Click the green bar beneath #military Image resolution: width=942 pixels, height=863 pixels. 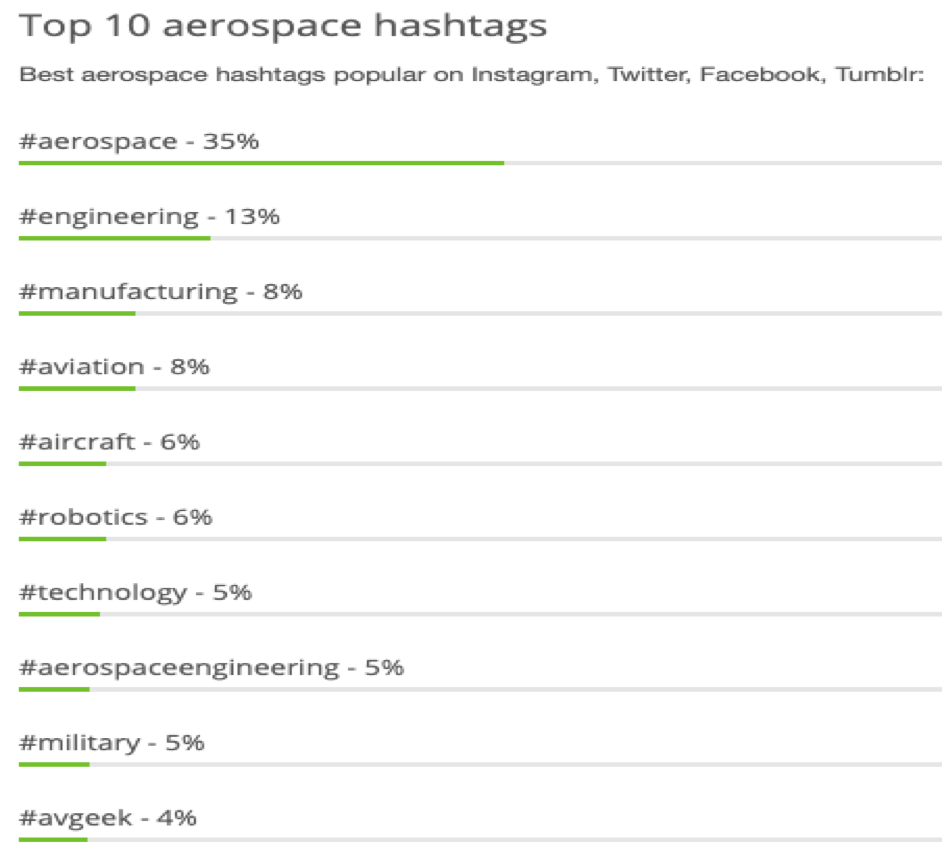54,764
